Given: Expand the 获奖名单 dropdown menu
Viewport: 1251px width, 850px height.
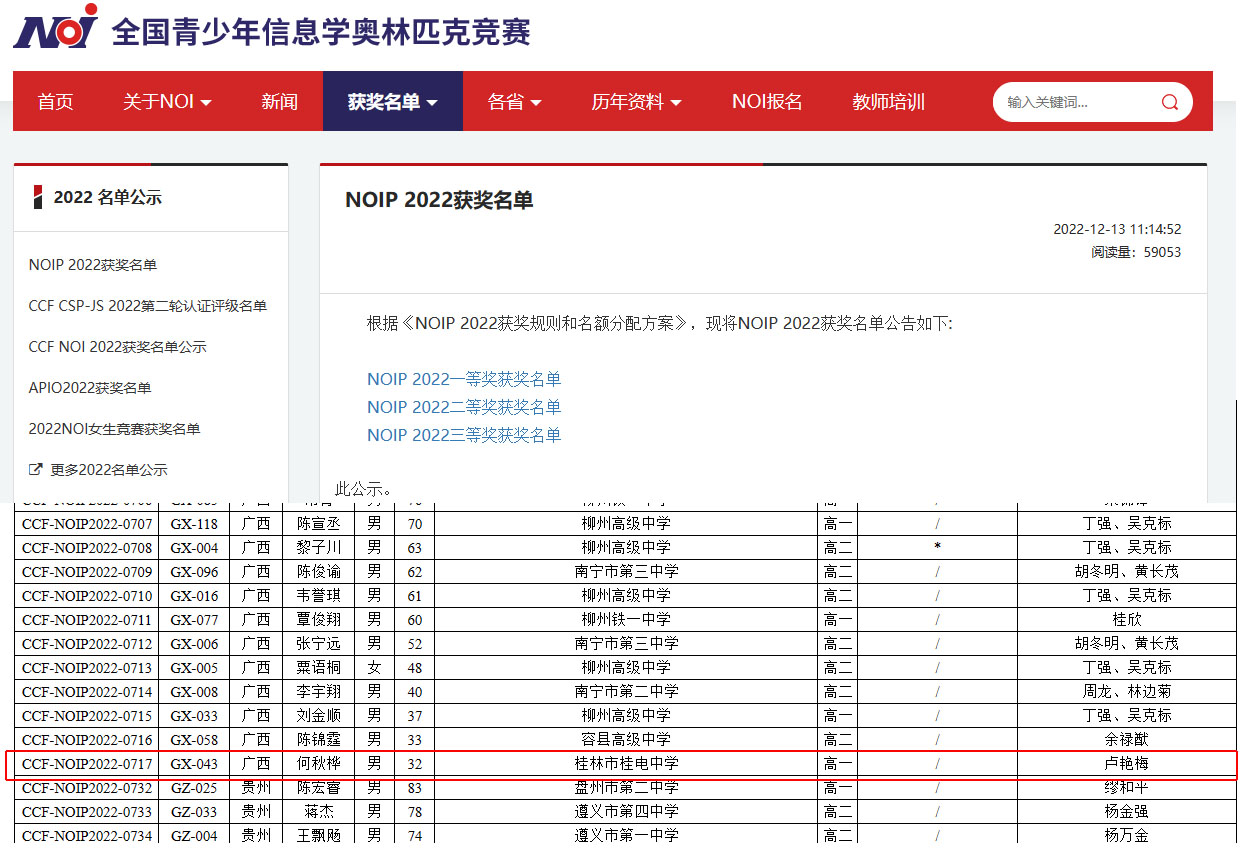Looking at the screenshot, I should pyautogui.click(x=392, y=102).
